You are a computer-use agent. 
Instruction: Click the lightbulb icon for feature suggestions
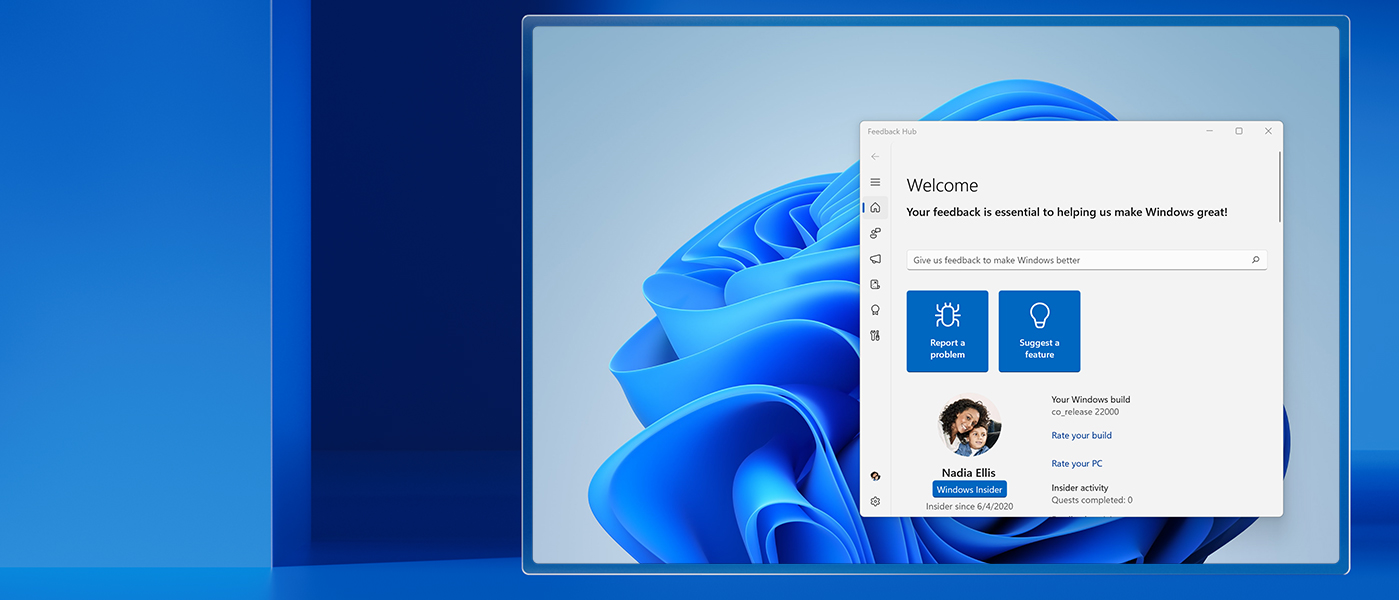[x=1039, y=313]
